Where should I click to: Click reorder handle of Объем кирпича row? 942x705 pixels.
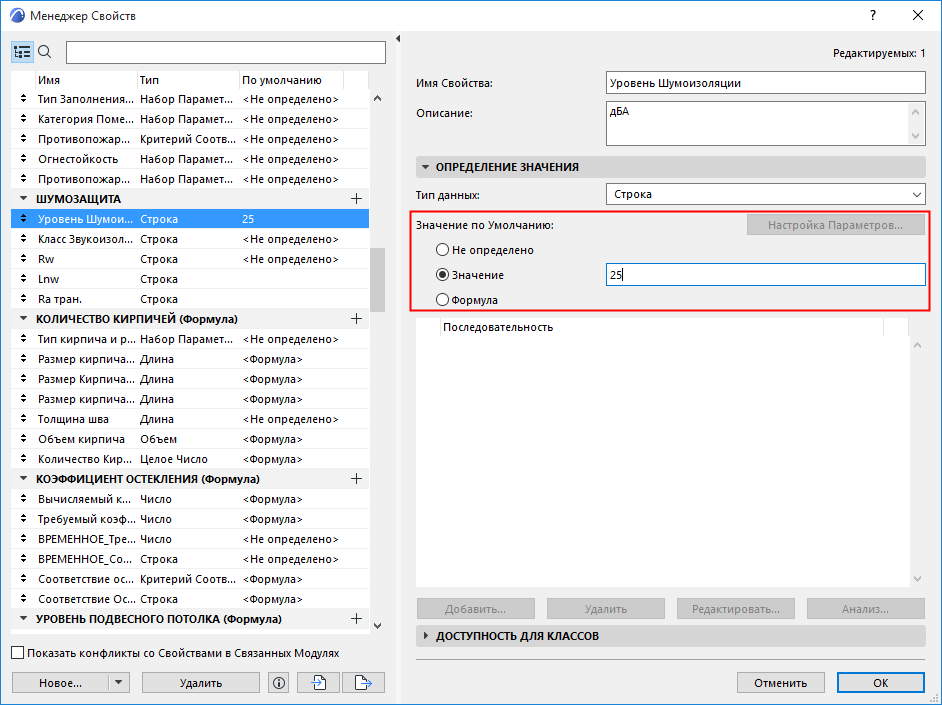[23, 439]
